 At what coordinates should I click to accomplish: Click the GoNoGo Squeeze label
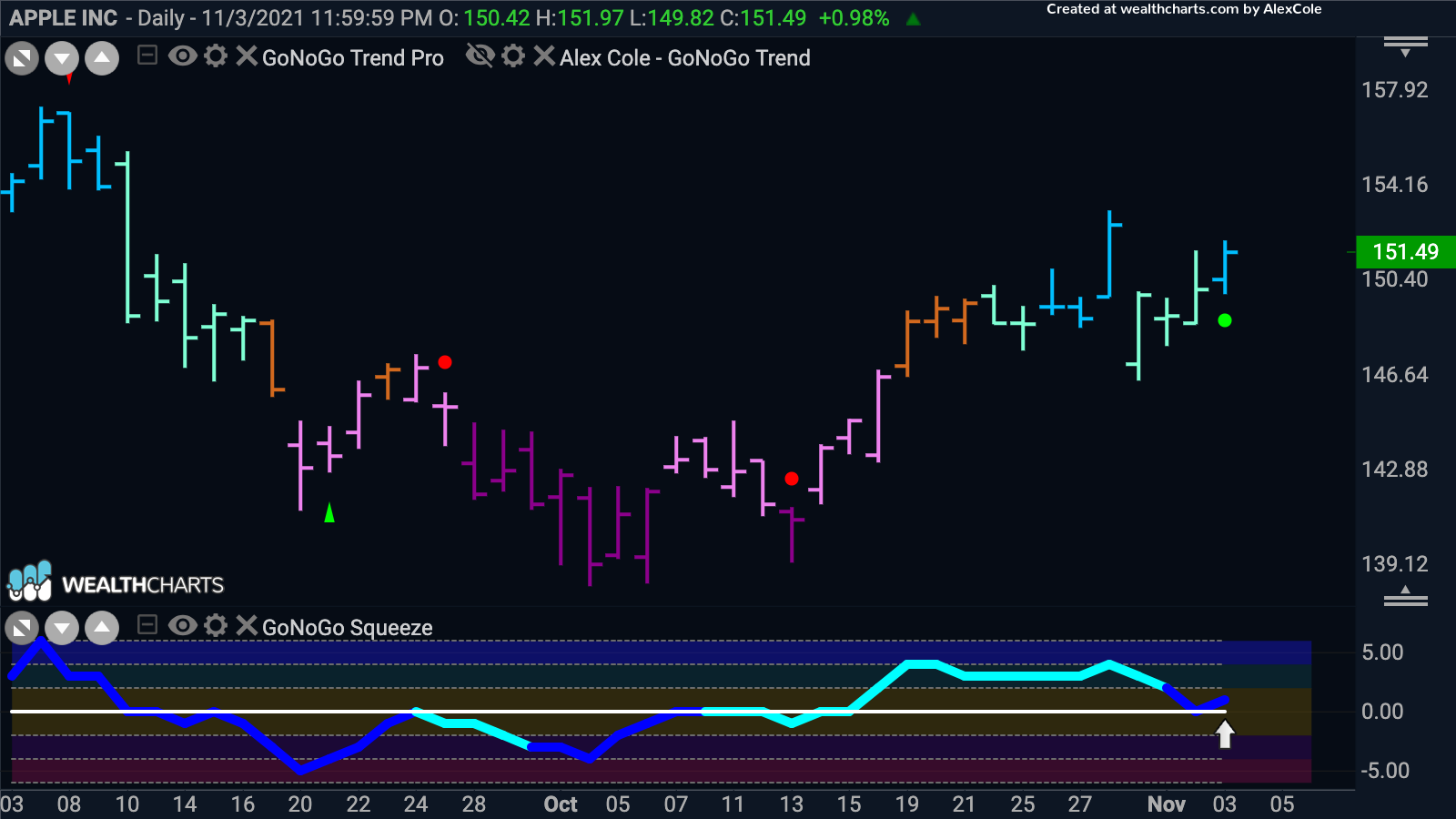(x=348, y=627)
